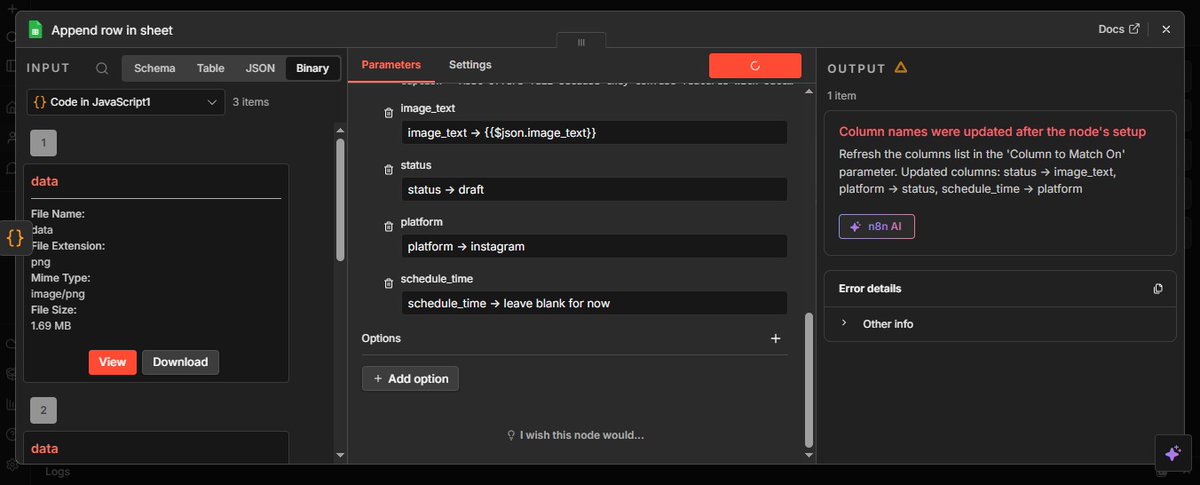Delete the status field with trash icon

[x=389, y=171]
